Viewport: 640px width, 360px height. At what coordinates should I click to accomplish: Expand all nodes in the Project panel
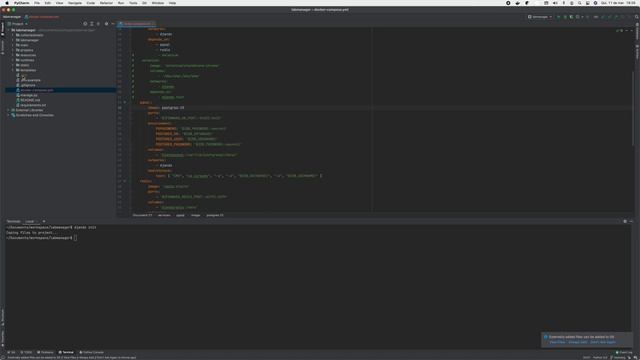91,24
